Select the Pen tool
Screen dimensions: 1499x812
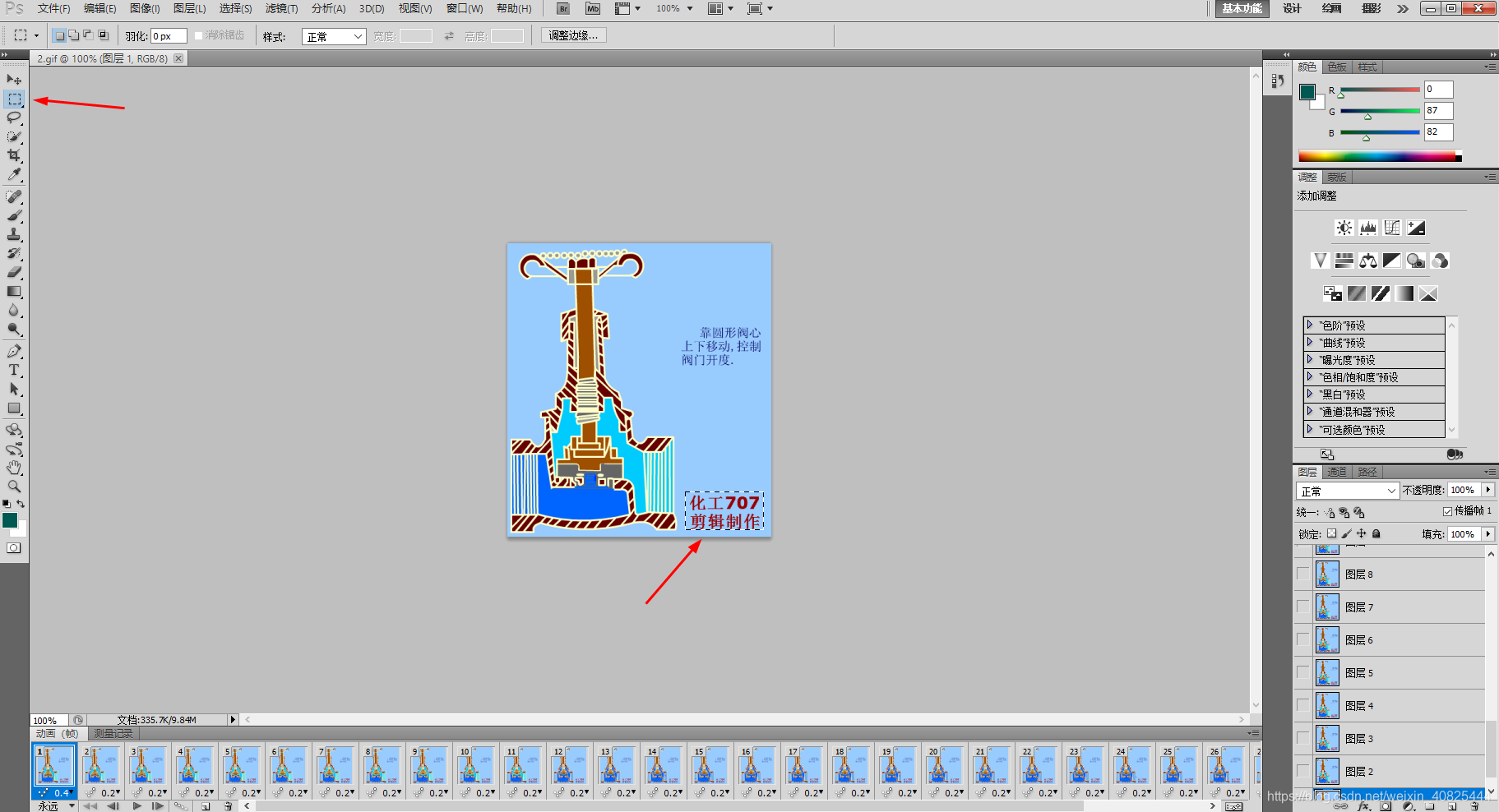(14, 351)
